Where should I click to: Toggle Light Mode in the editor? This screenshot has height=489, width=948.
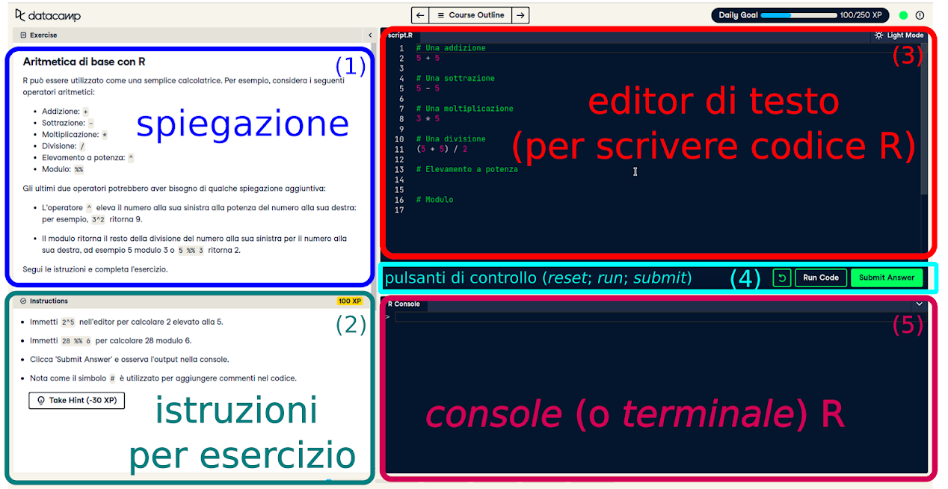[x=899, y=36]
